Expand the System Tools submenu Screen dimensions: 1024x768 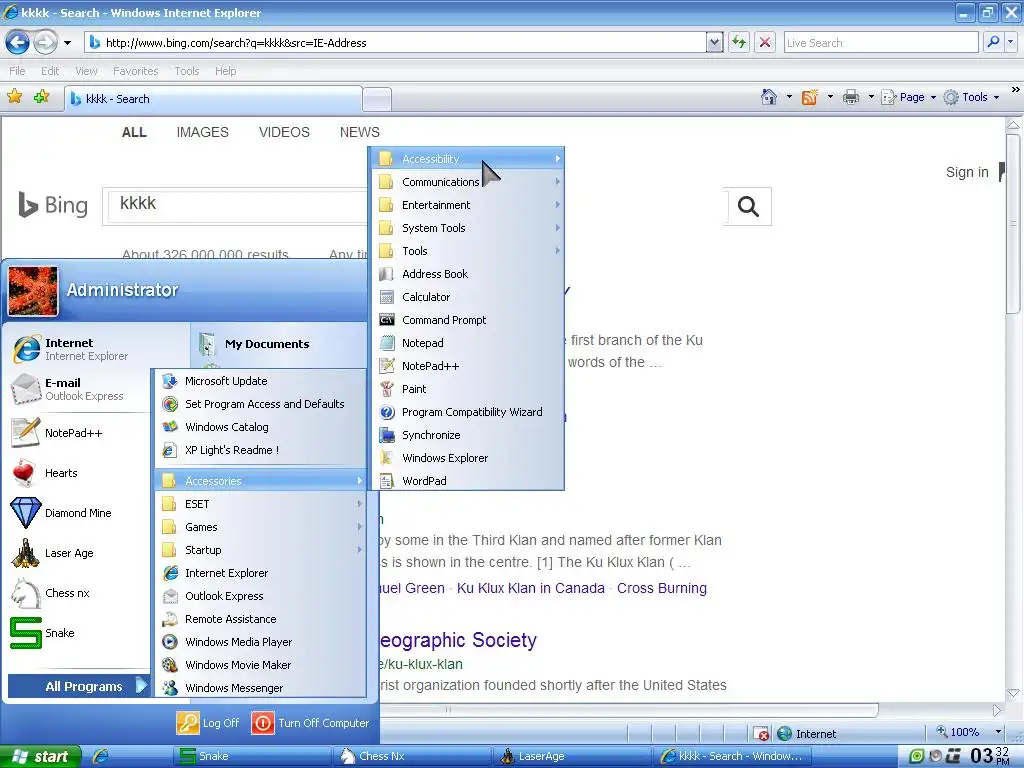tap(467, 228)
